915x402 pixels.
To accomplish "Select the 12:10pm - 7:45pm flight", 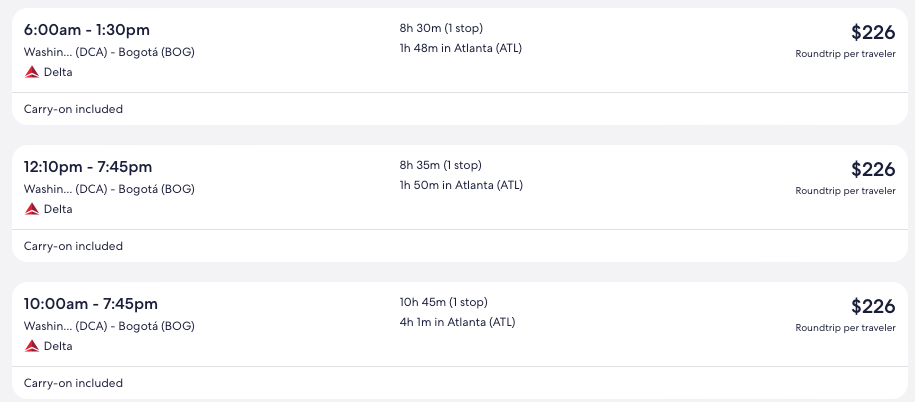I will (88, 167).
